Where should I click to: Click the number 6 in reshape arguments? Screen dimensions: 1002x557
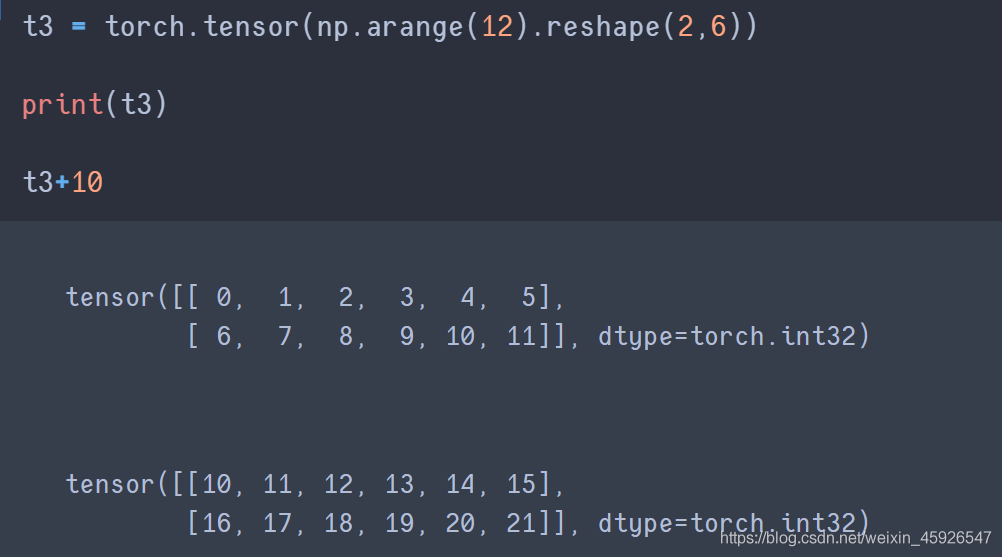coord(718,26)
